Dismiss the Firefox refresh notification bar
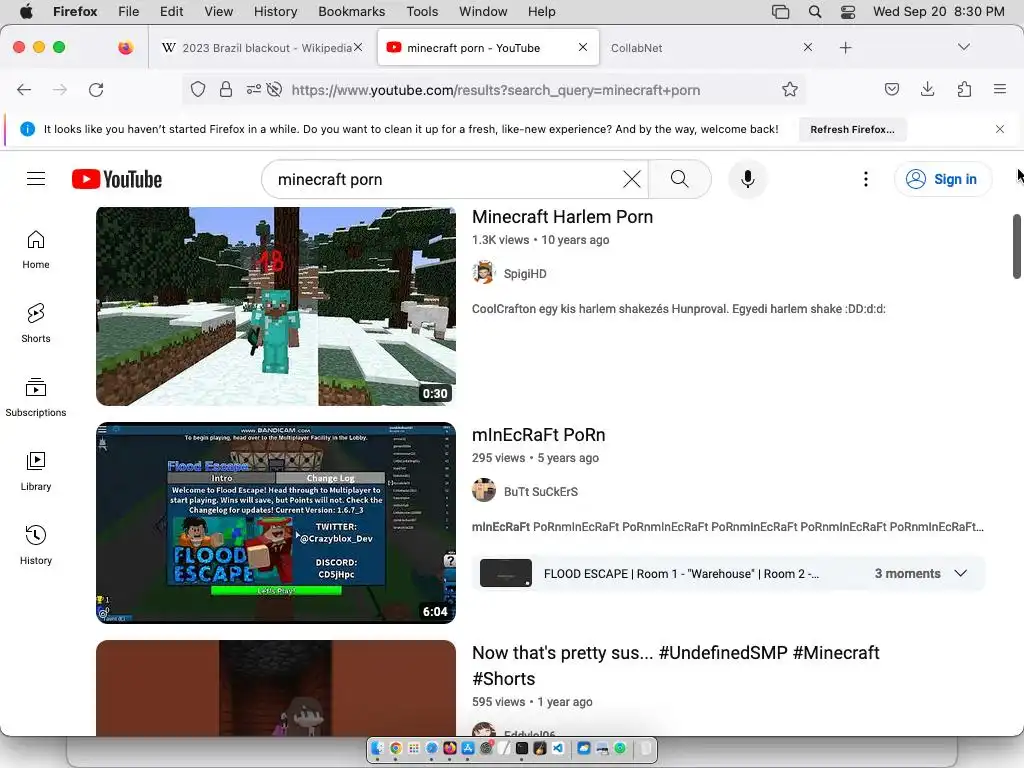 coord(1000,129)
